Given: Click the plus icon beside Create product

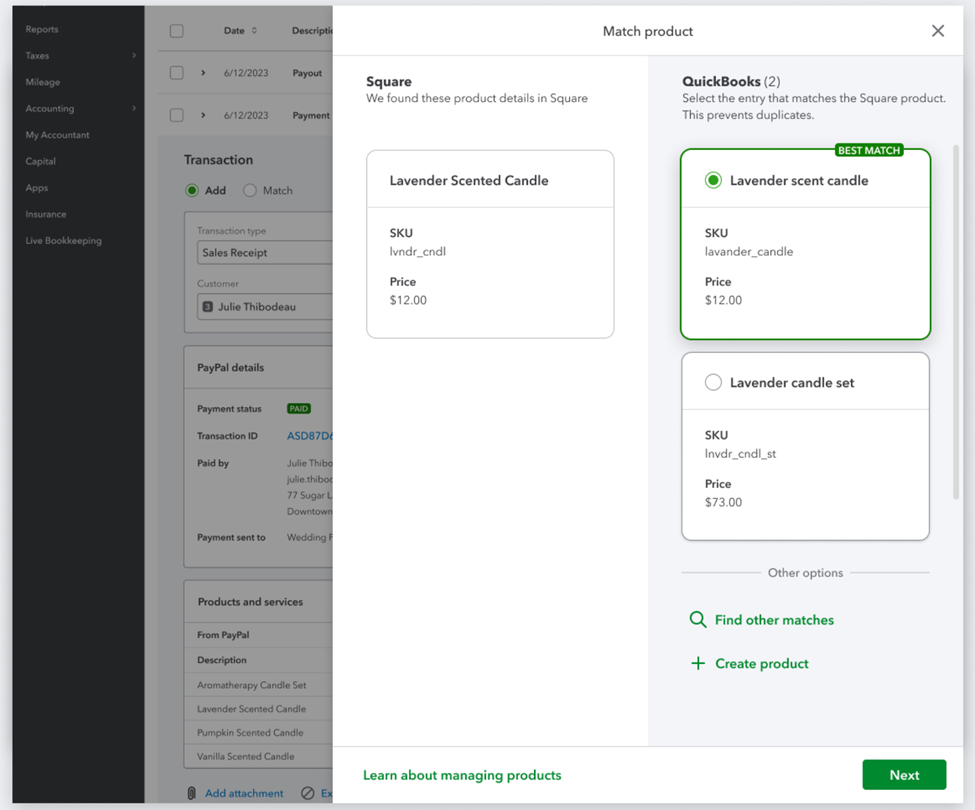Looking at the screenshot, I should coord(698,663).
